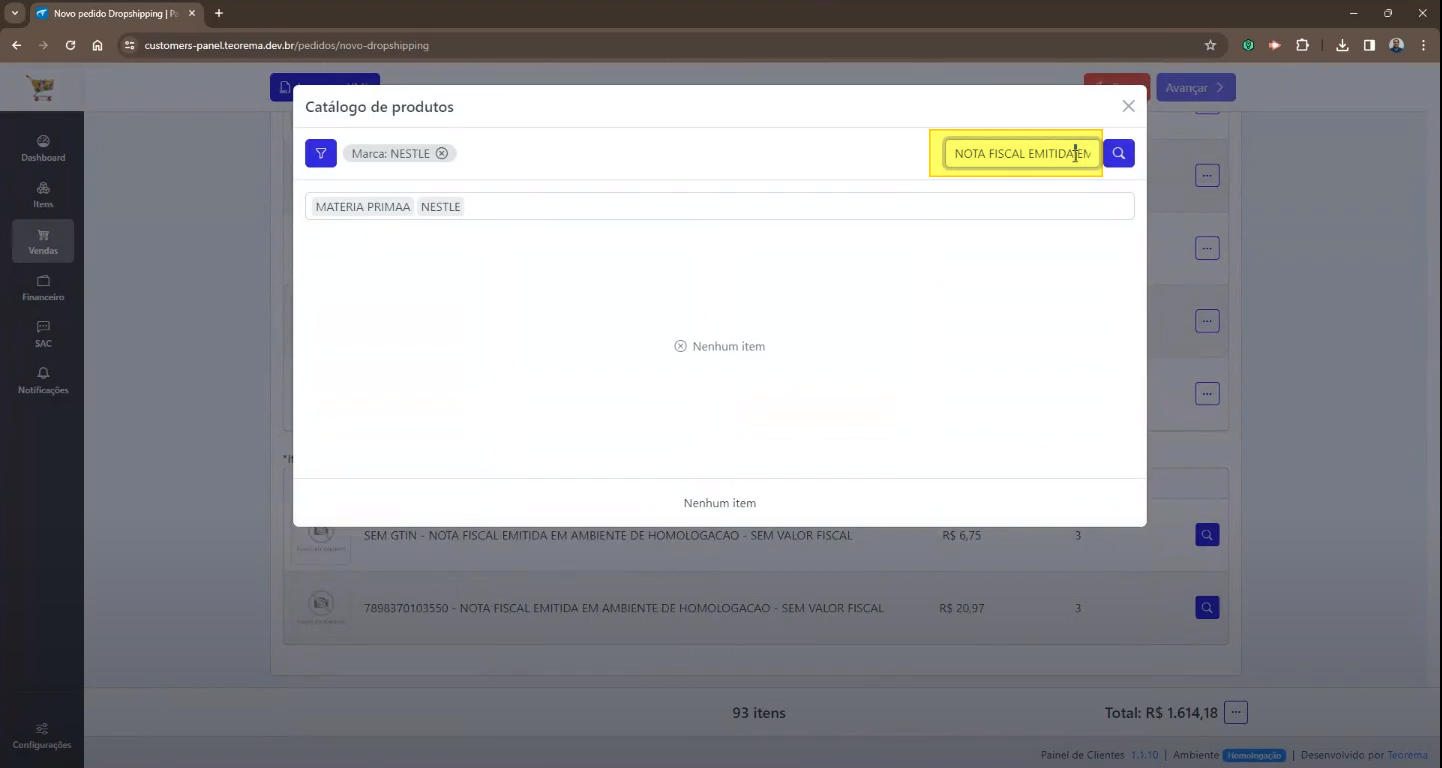1442x768 pixels.
Task: Open a new browser tab
Action: click(x=219, y=13)
